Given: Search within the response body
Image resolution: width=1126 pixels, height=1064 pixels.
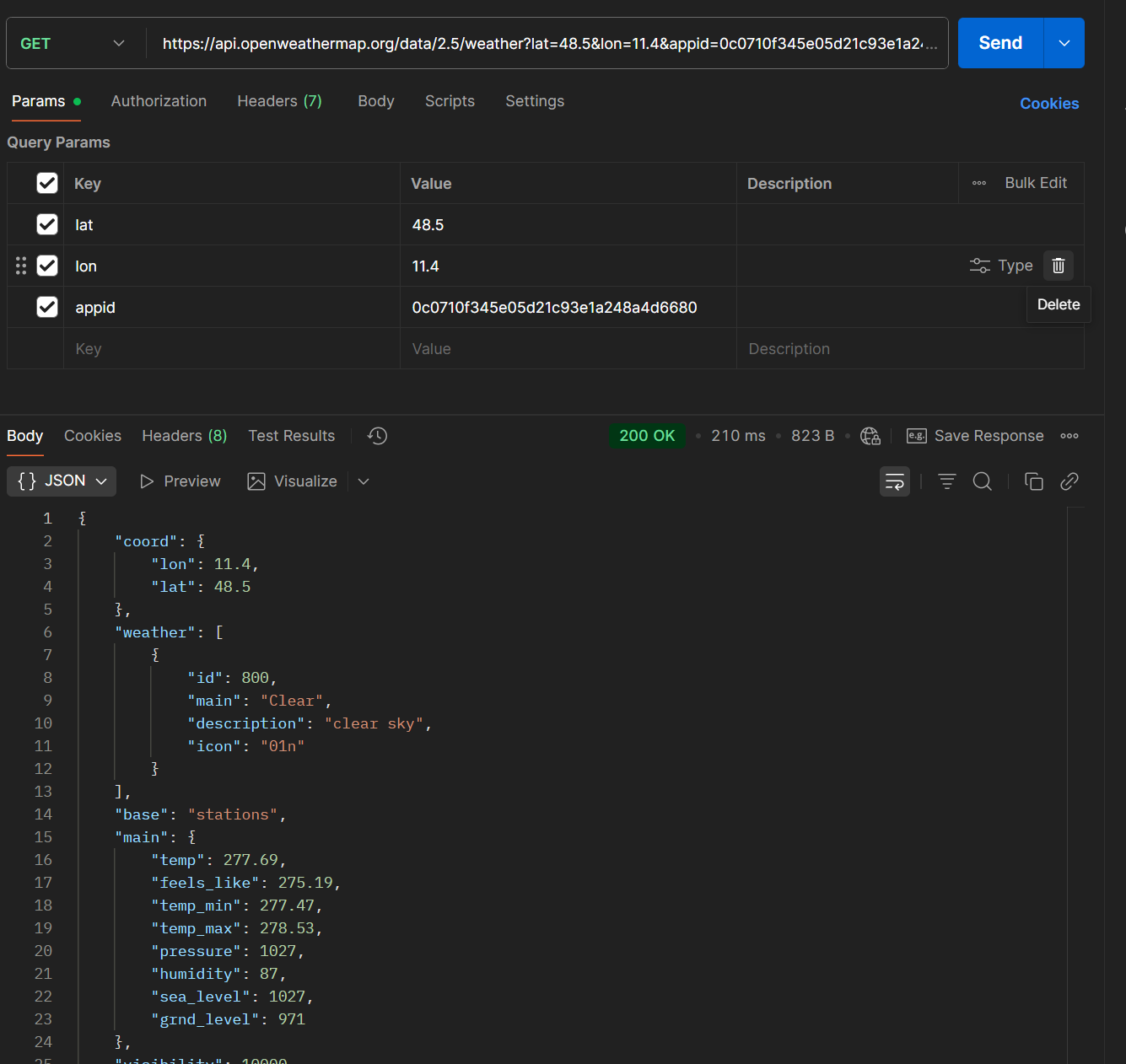Looking at the screenshot, I should 982,481.
